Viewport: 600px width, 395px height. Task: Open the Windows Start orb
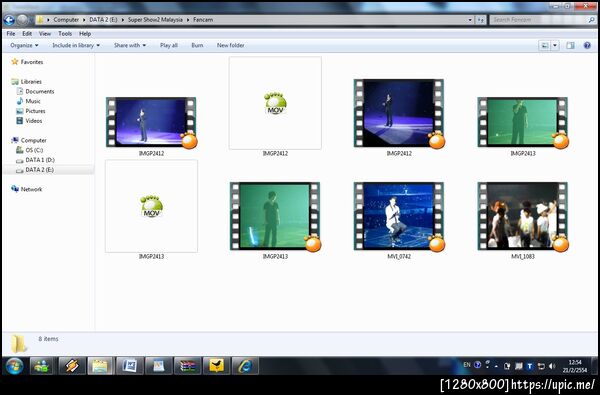15,366
